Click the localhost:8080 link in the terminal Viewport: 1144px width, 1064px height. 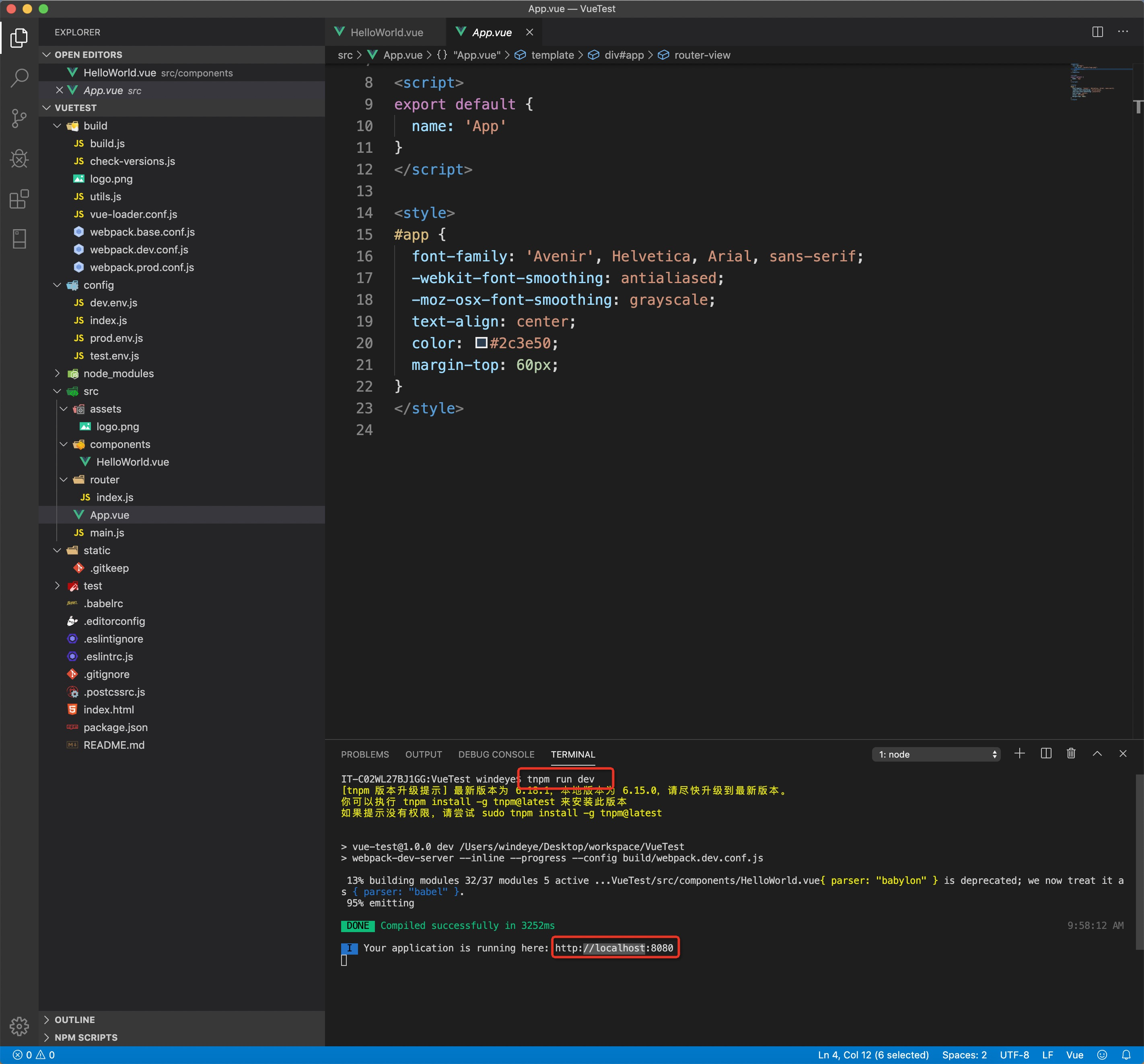[613, 948]
